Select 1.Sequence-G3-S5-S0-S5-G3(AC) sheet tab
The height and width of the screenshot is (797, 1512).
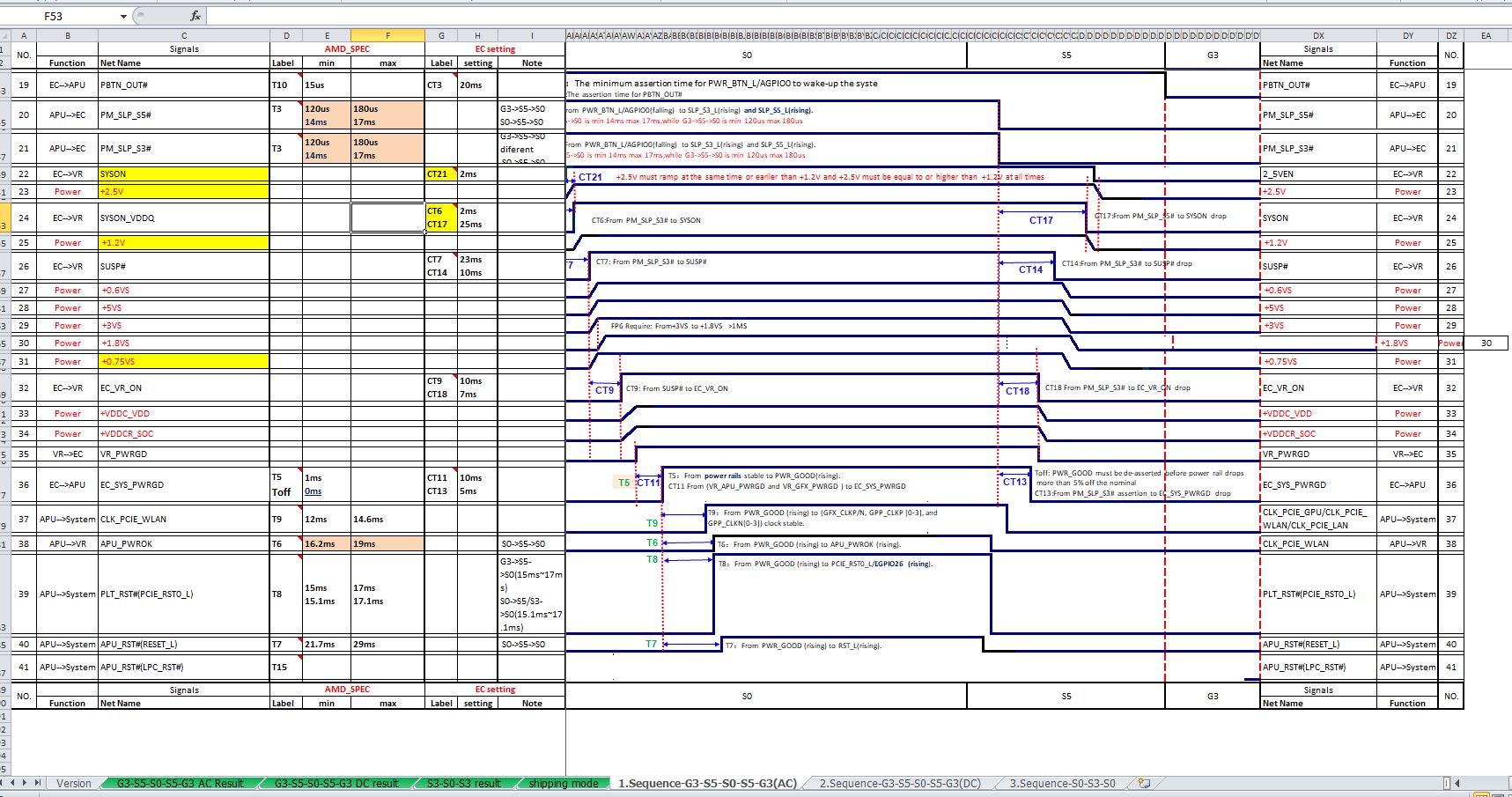[x=707, y=783]
